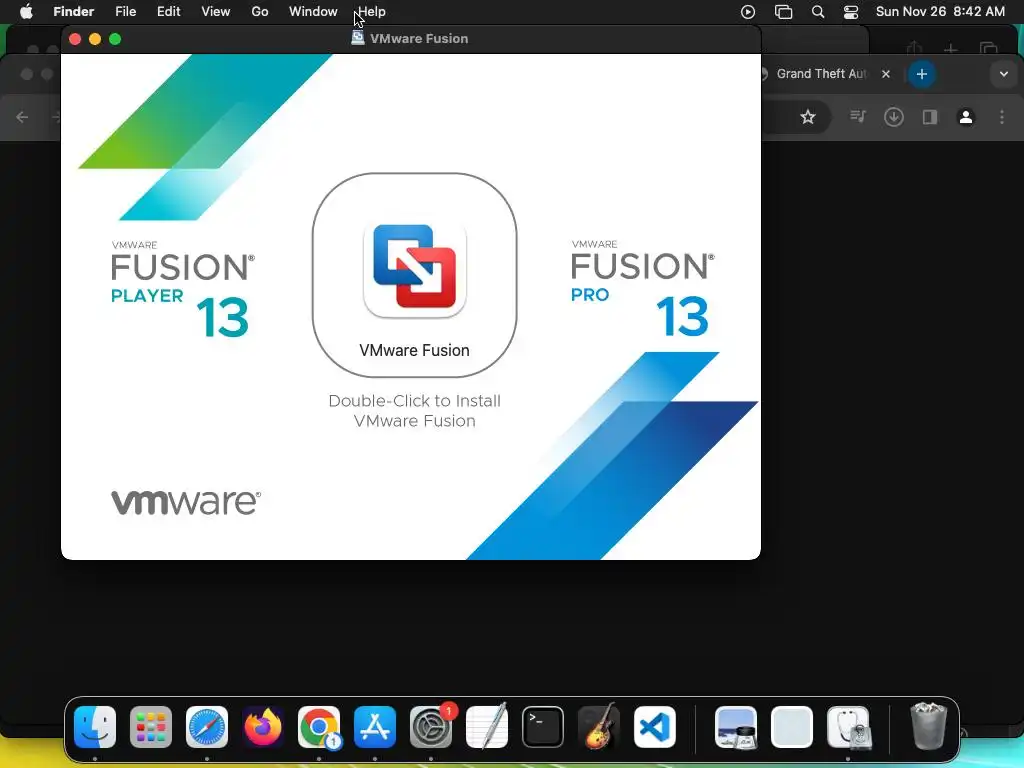
Task: Open GarageBand from the Dock
Action: click(x=598, y=727)
